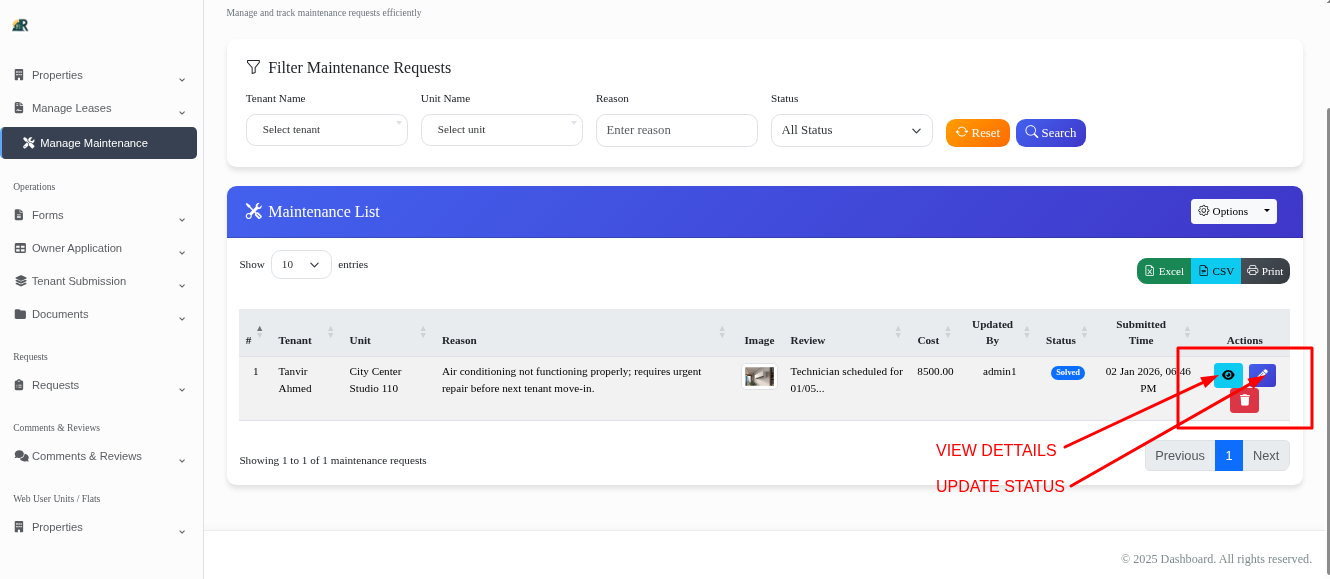Viewport: 1330px width, 579px height.
Task: Open the All Status dropdown
Action: (851, 131)
